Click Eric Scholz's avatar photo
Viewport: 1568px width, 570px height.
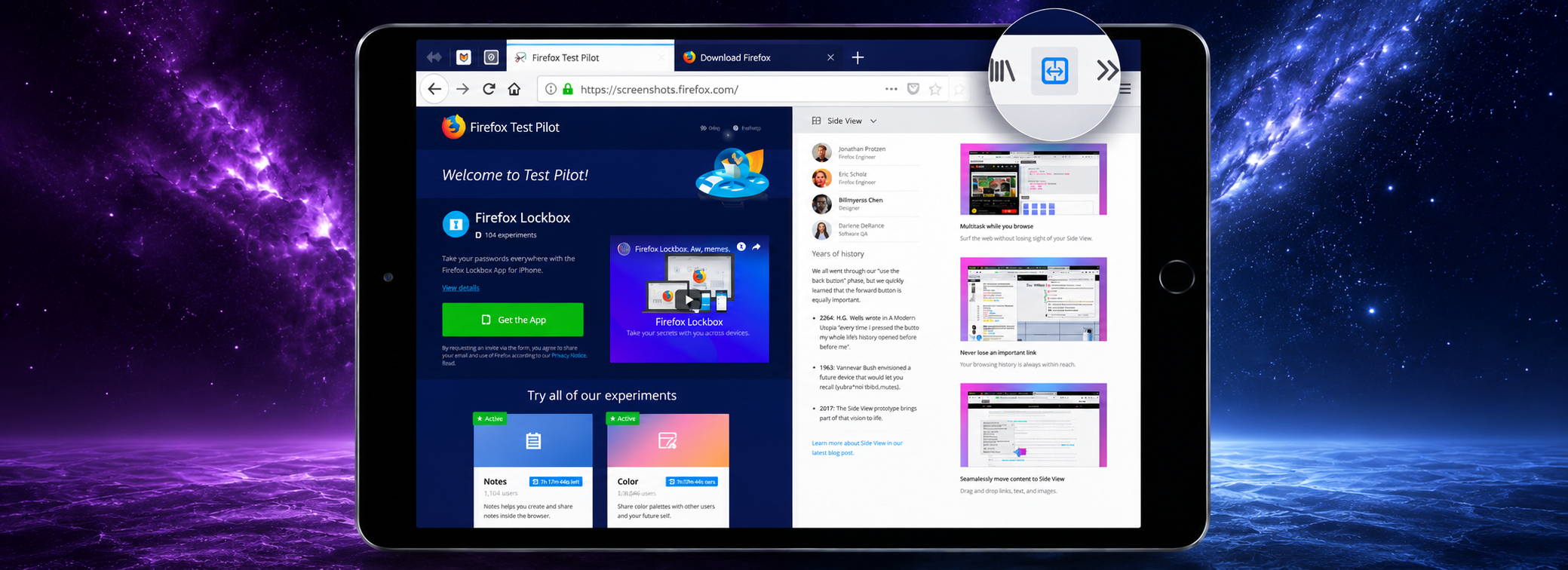click(821, 178)
